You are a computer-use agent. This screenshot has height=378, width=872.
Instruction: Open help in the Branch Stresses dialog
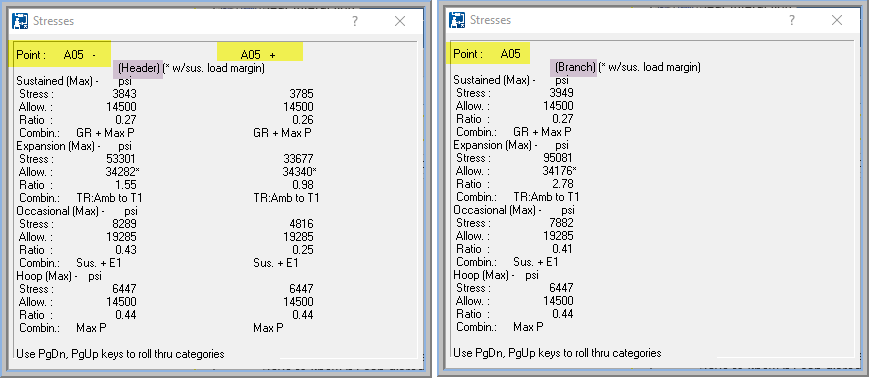click(x=792, y=20)
